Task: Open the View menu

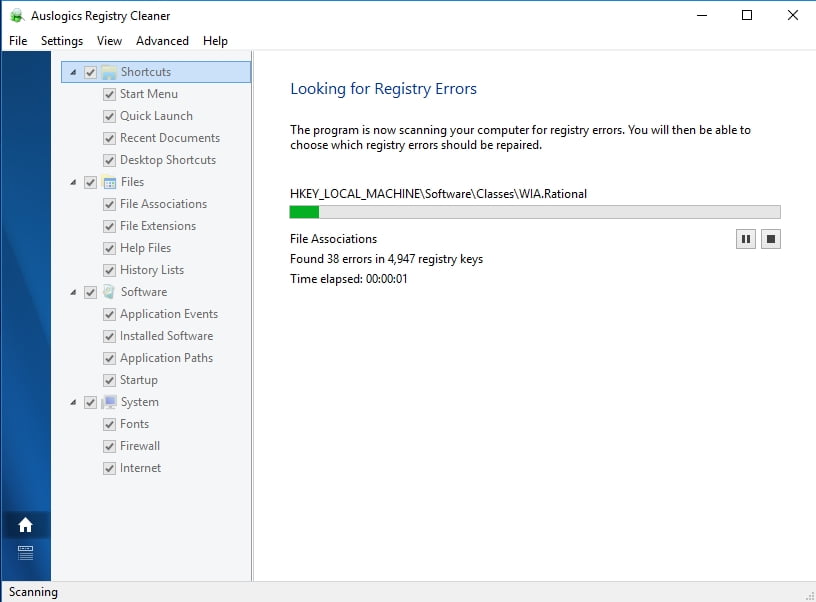Action: pos(109,41)
